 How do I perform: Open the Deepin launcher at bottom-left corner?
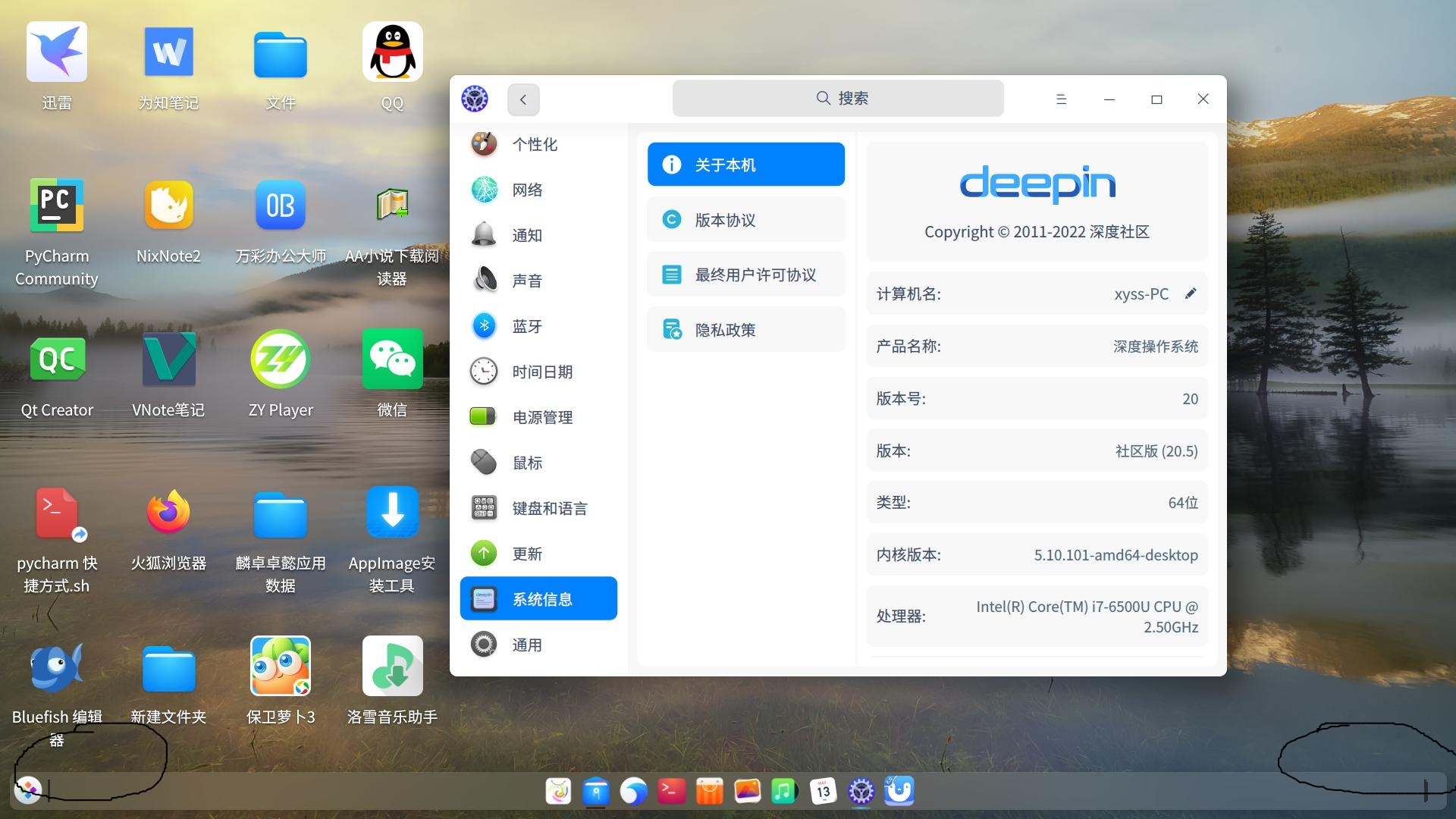click(x=28, y=789)
